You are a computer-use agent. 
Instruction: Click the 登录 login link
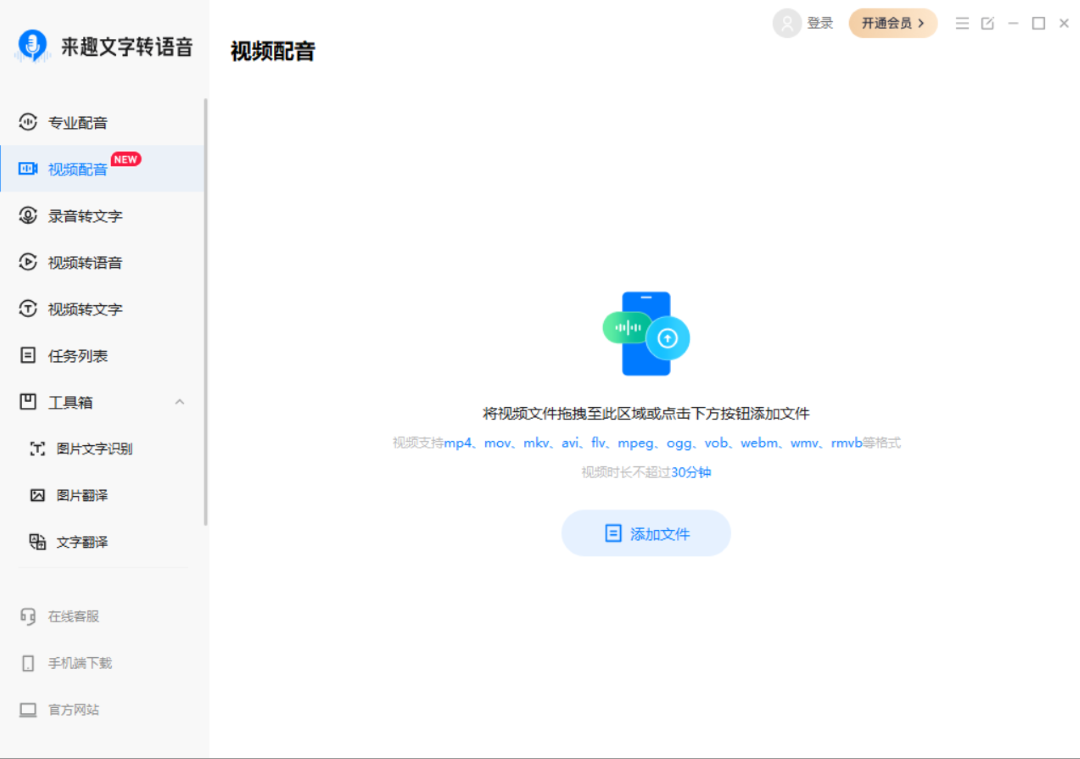point(821,22)
